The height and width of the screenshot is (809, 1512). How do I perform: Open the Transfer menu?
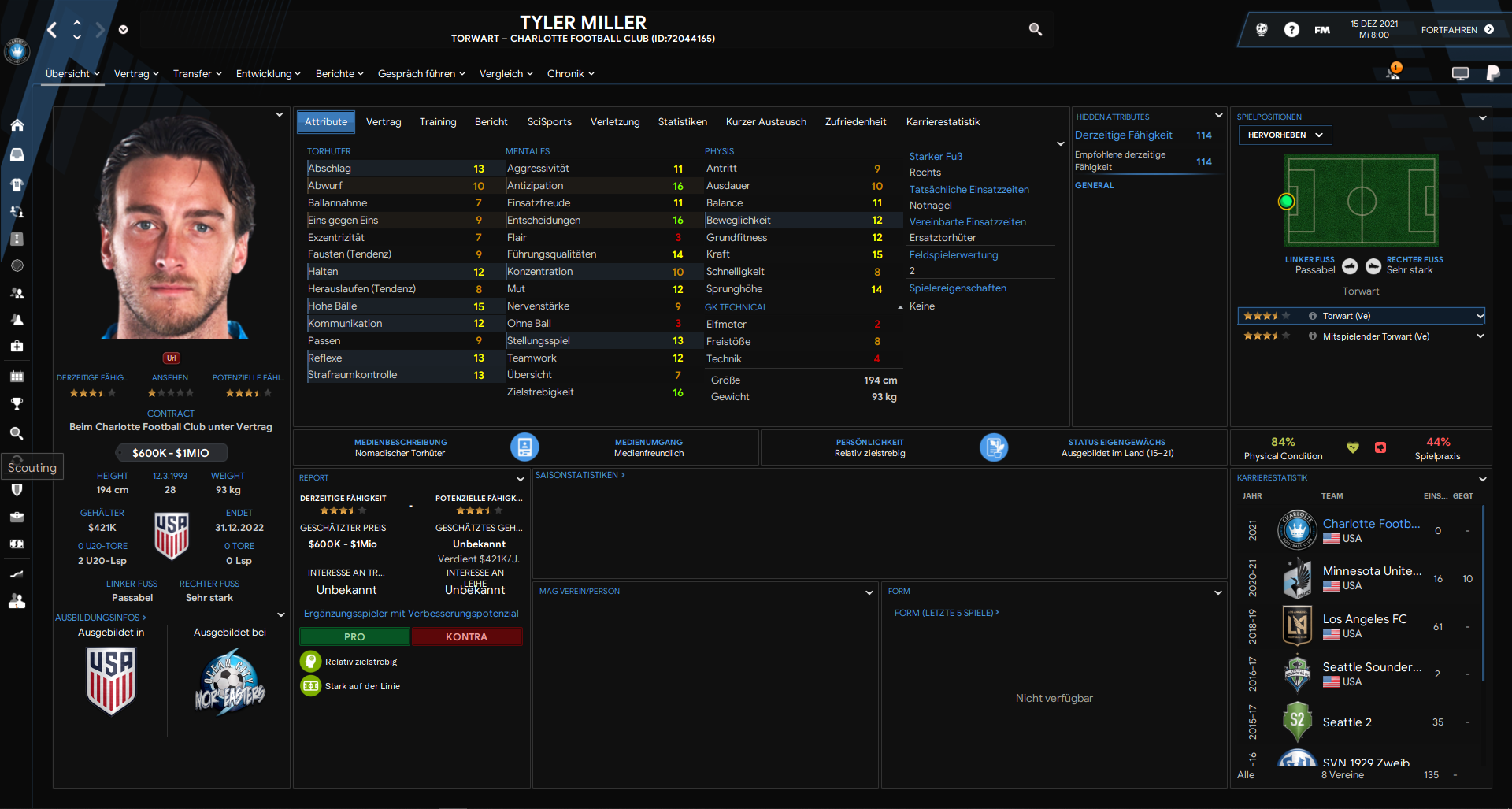197,74
